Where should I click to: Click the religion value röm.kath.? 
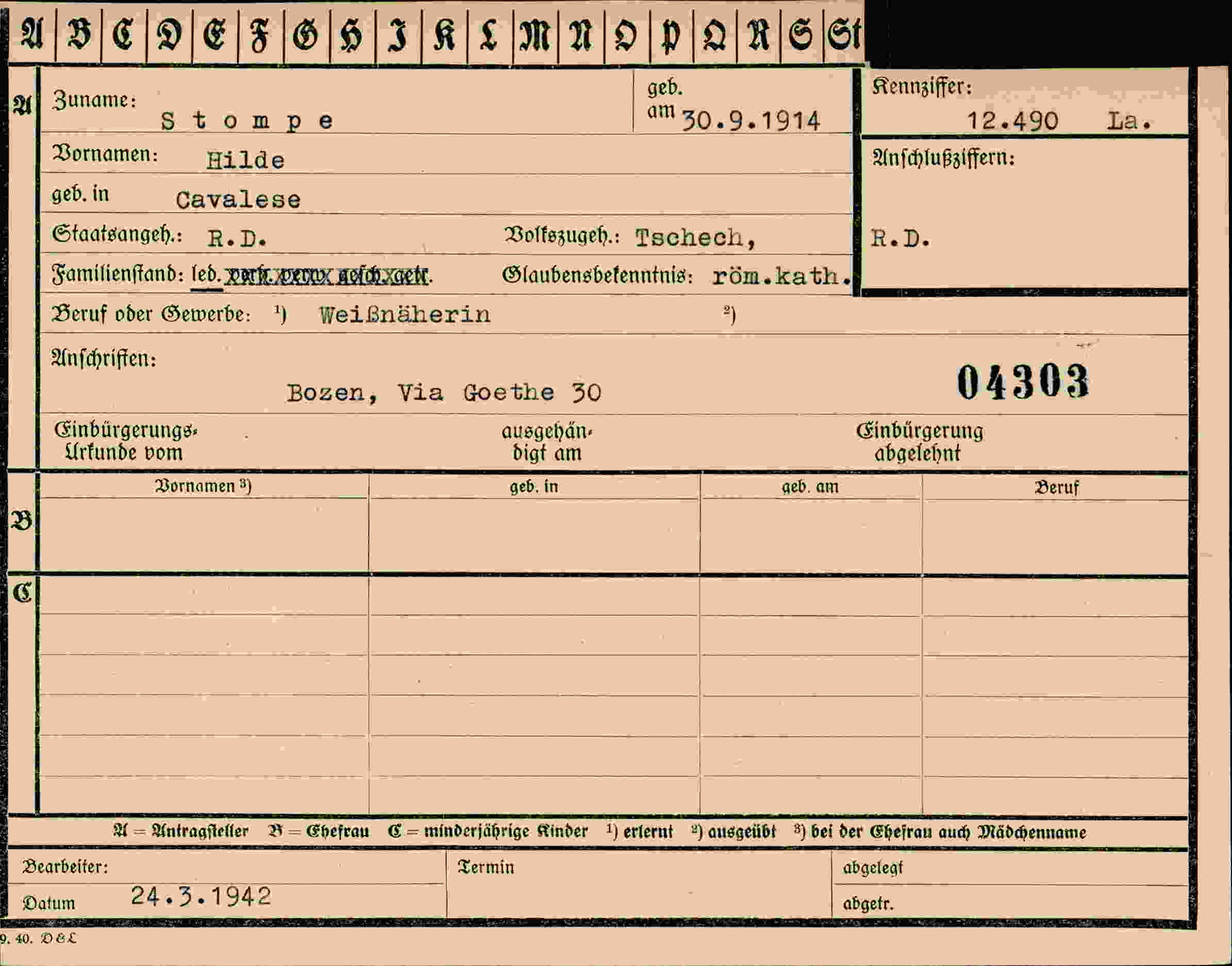(x=782, y=276)
